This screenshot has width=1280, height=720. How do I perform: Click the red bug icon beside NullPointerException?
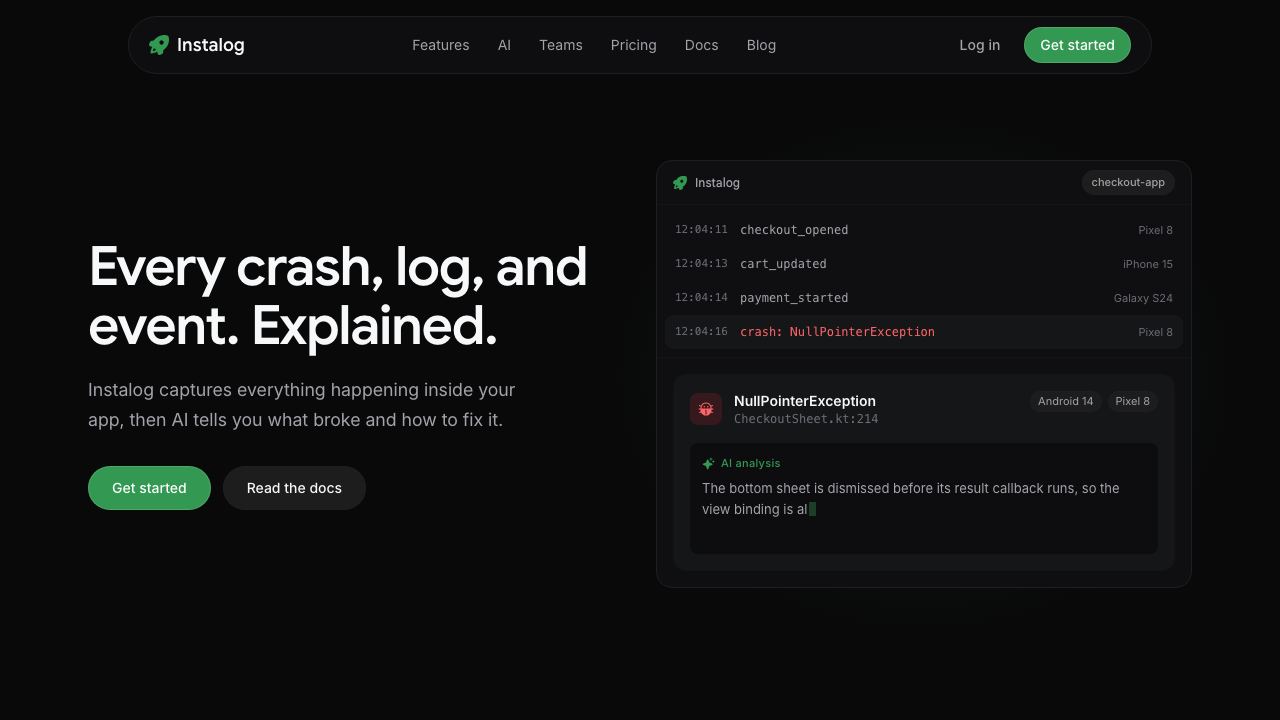pyautogui.click(x=706, y=409)
